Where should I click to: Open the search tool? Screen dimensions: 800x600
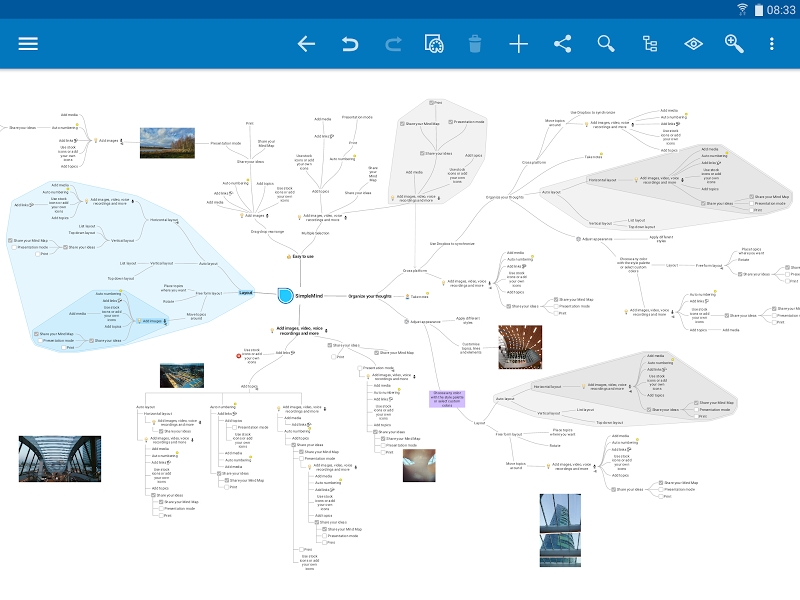605,43
